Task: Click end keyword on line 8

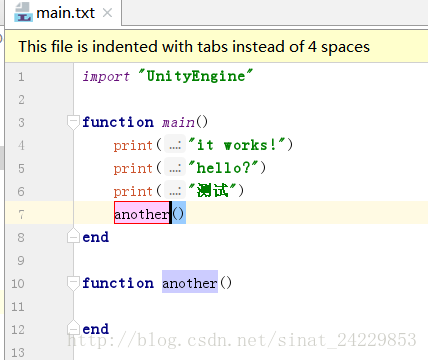Action: point(96,237)
